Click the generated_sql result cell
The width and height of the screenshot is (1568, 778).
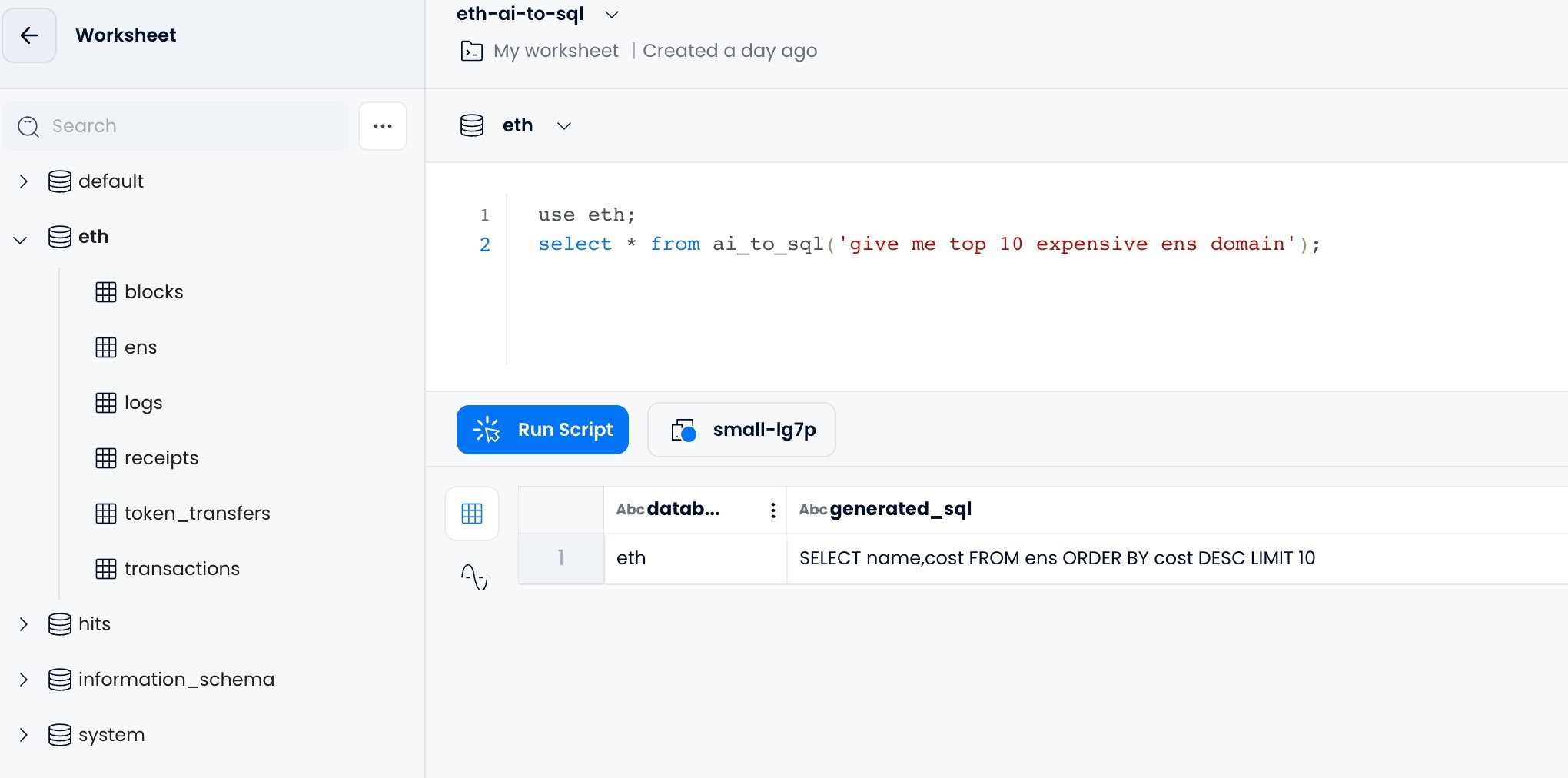1057,558
